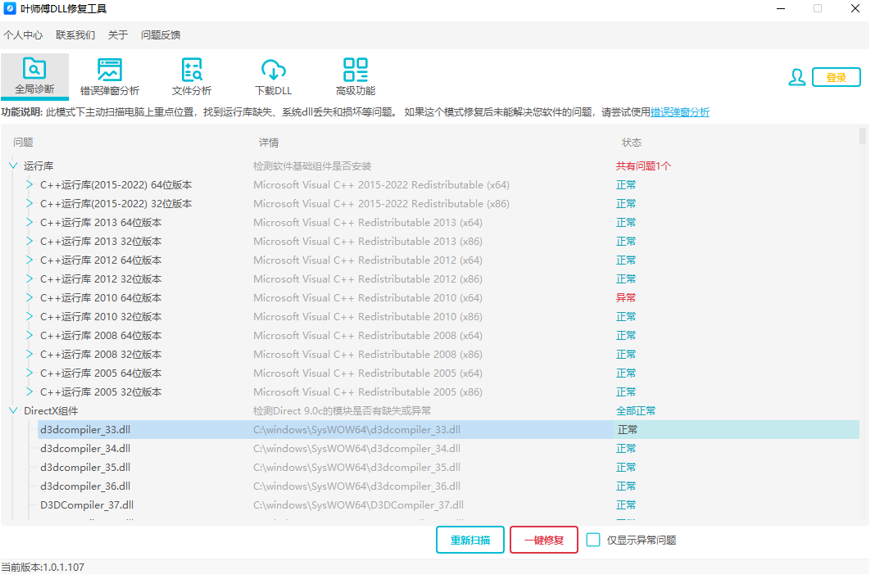This screenshot has height=575, width=869.
Task: Expand C++运行库(2015-2022) 64位版本 row
Action: point(29,184)
